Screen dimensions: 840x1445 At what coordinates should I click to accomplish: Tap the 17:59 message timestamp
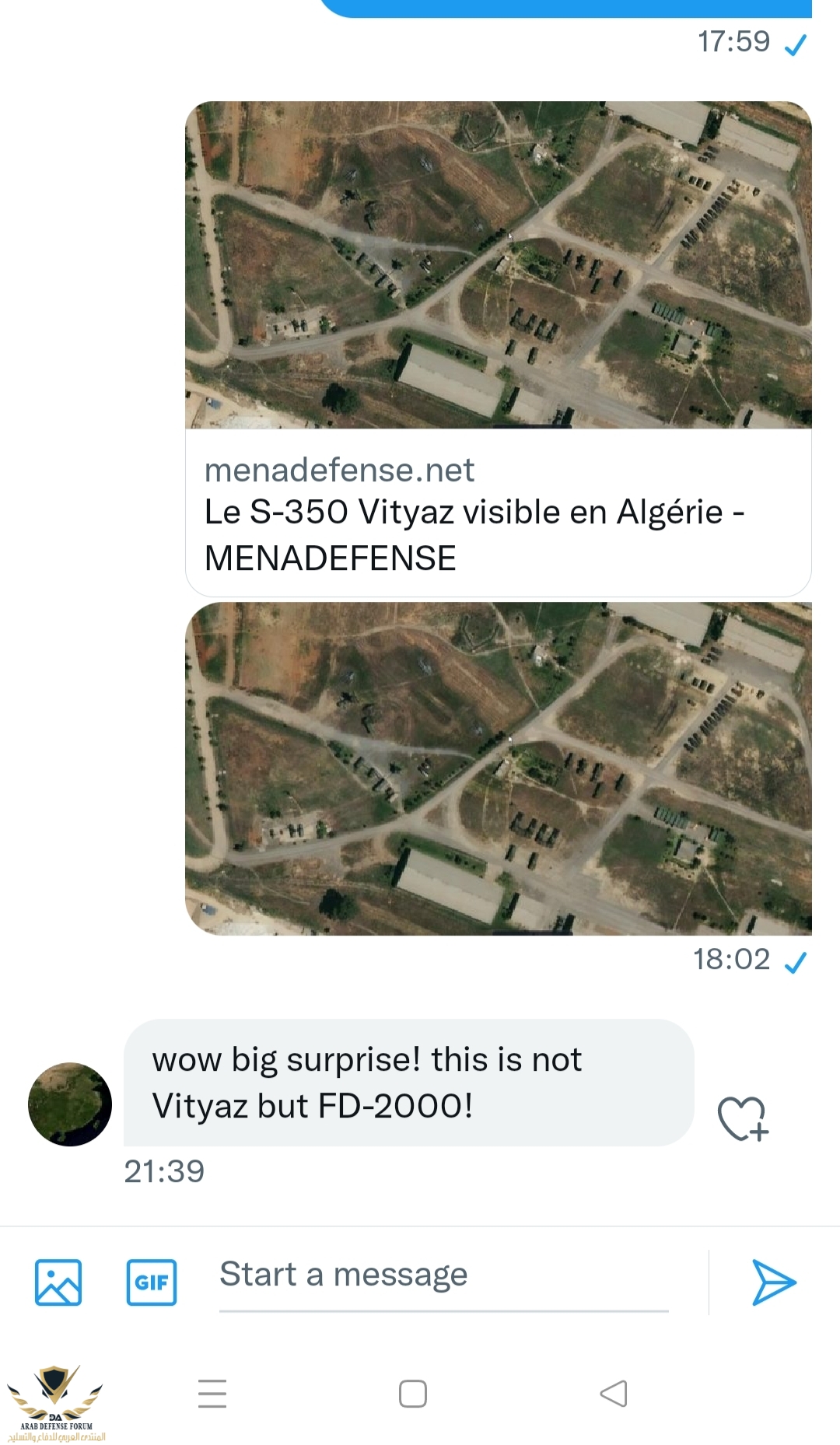click(733, 42)
